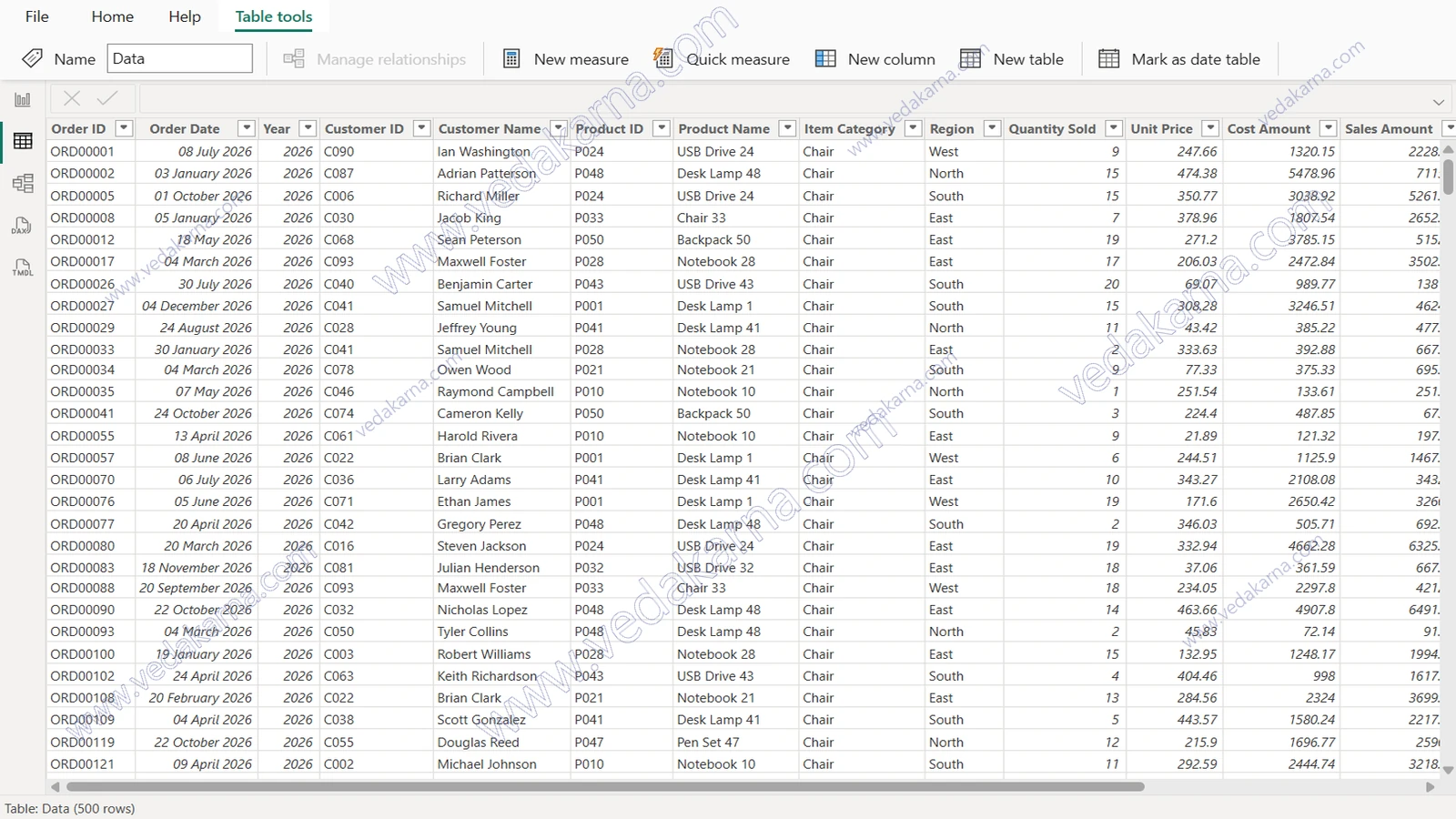The width and height of the screenshot is (1456, 819).
Task: Switch to the Home tab
Action: (x=113, y=16)
